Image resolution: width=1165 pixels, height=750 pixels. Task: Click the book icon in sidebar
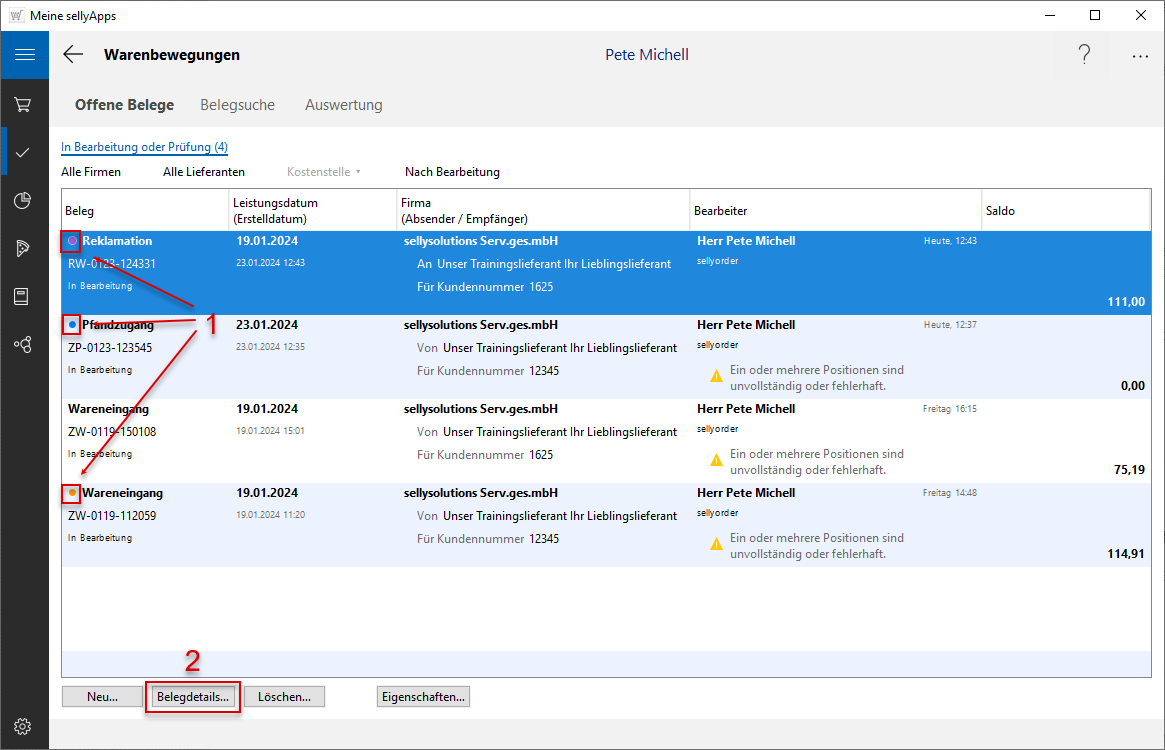(23, 296)
